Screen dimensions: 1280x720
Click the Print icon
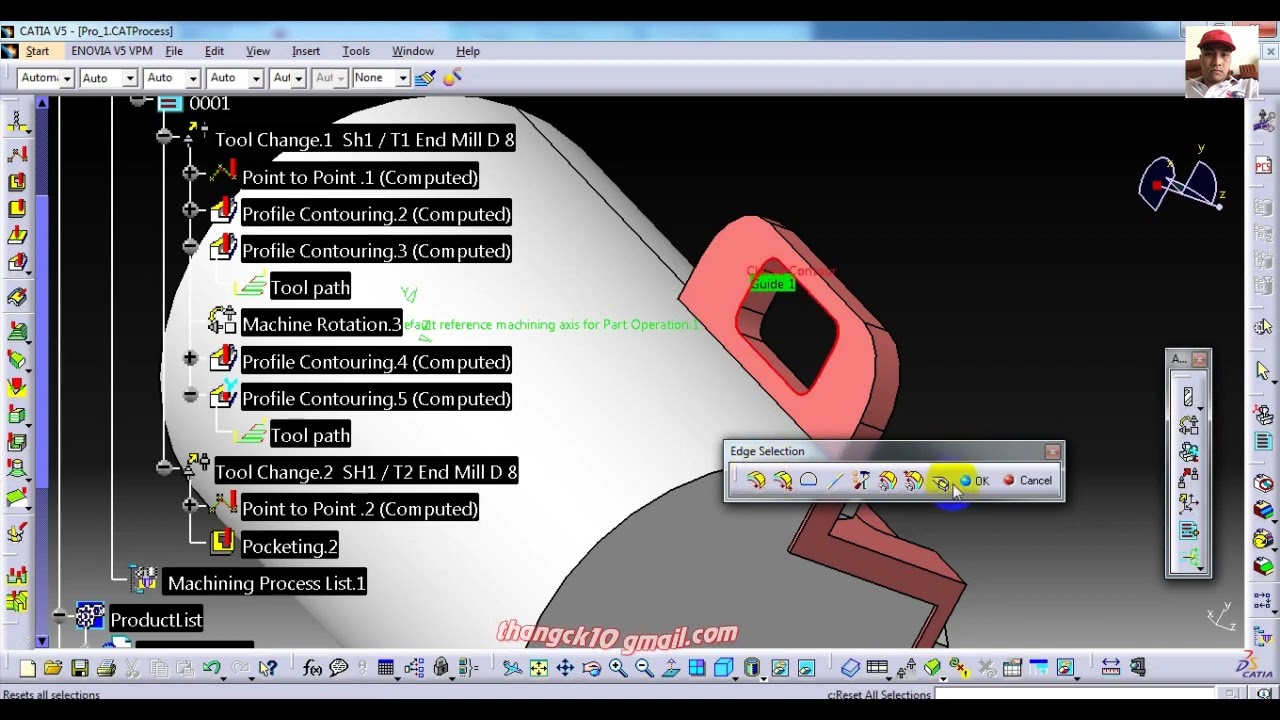(106, 668)
